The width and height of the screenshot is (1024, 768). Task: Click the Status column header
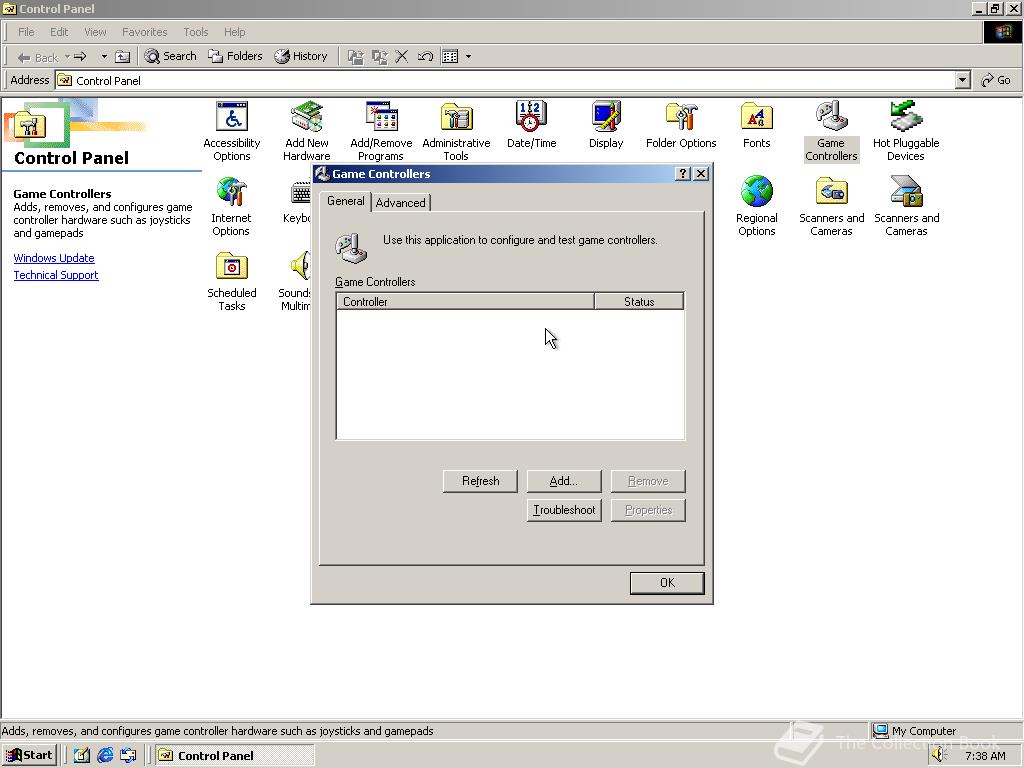(x=639, y=302)
